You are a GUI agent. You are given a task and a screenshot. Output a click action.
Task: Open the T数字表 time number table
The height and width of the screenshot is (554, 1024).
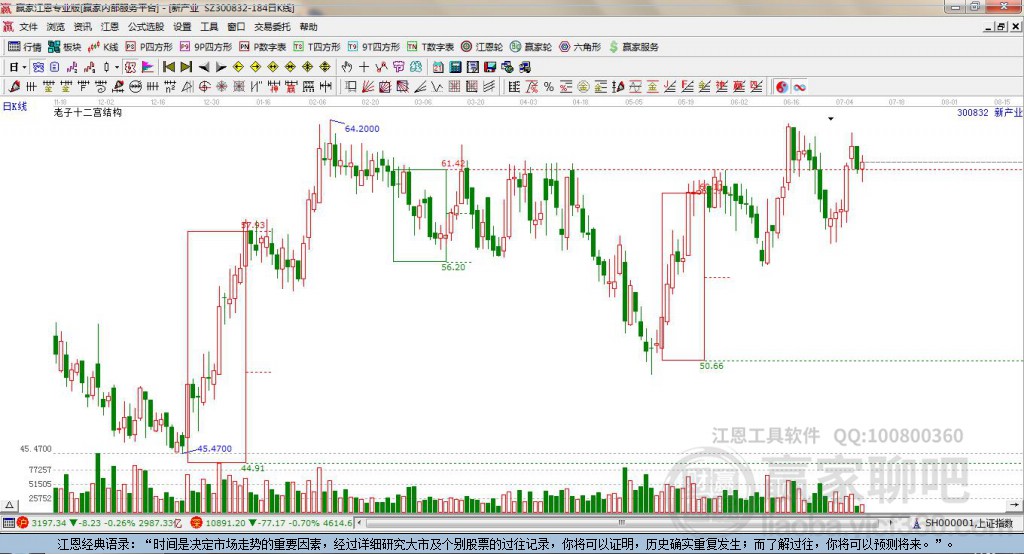point(430,47)
